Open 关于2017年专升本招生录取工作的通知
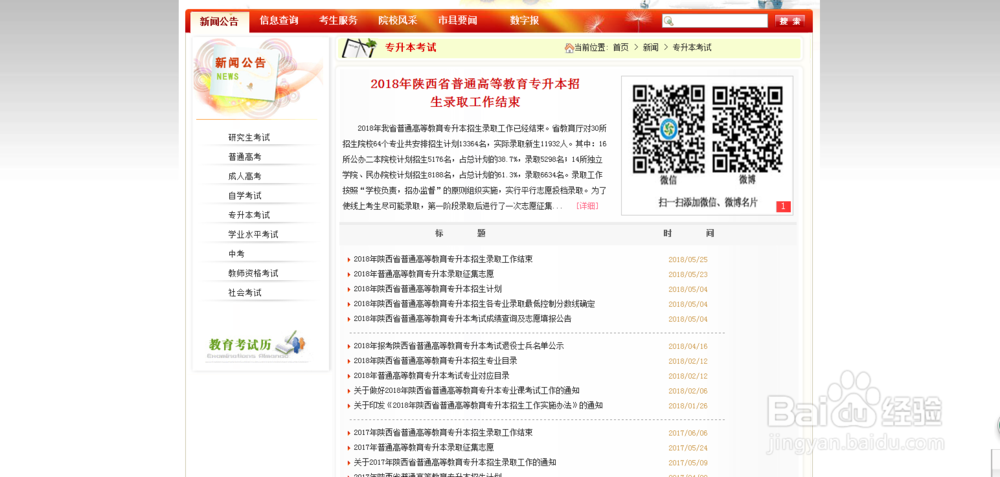The width and height of the screenshot is (1000, 477). click(x=455, y=462)
